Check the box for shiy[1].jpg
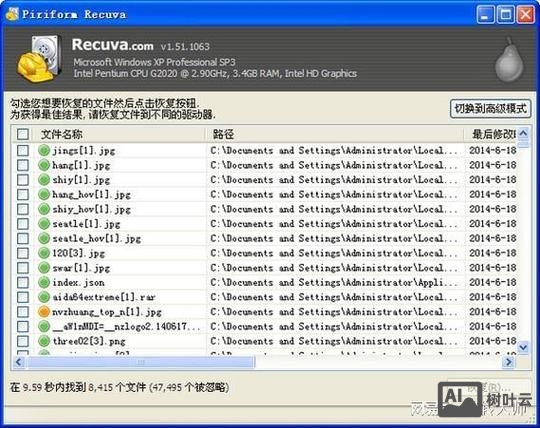This screenshot has height=428, width=540. click(x=23, y=180)
